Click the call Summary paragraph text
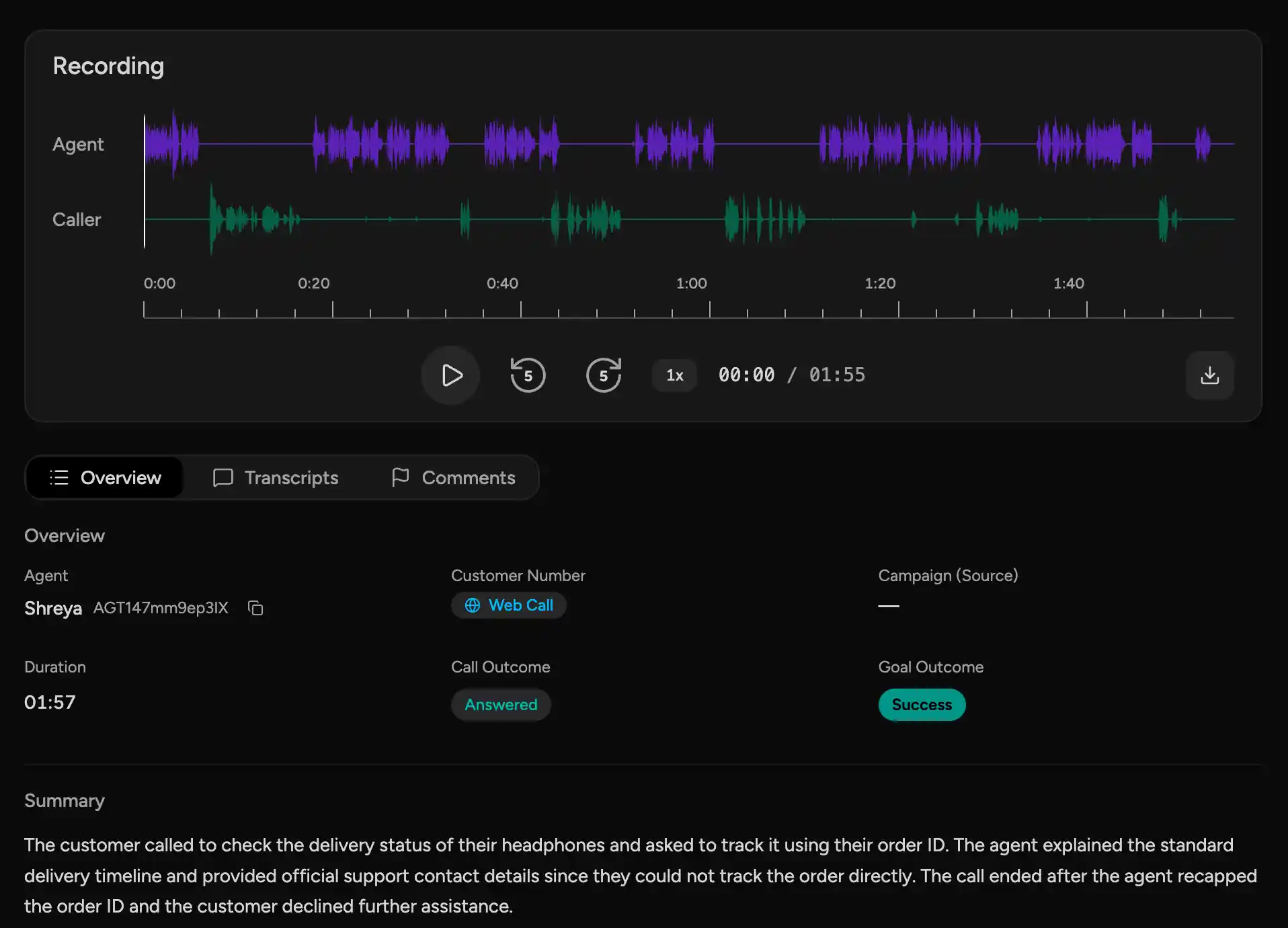The width and height of the screenshot is (1288, 928). [641, 876]
